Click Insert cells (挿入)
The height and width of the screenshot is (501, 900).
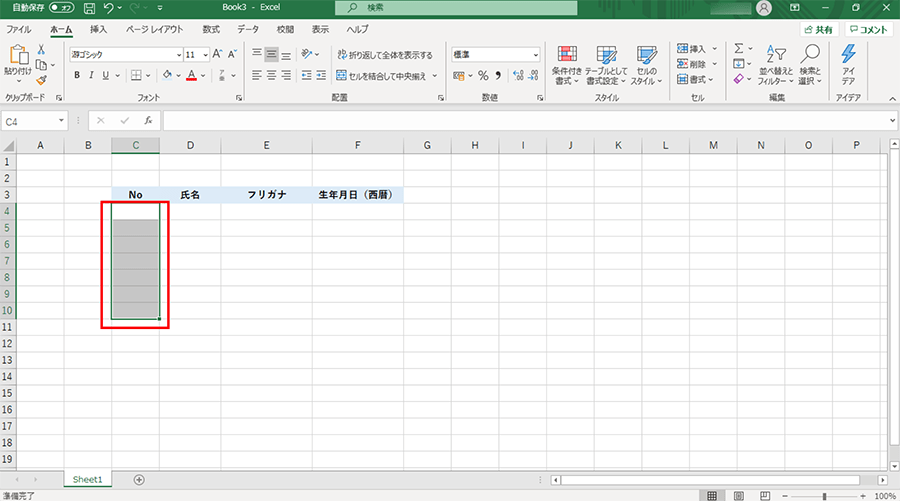[x=690, y=49]
